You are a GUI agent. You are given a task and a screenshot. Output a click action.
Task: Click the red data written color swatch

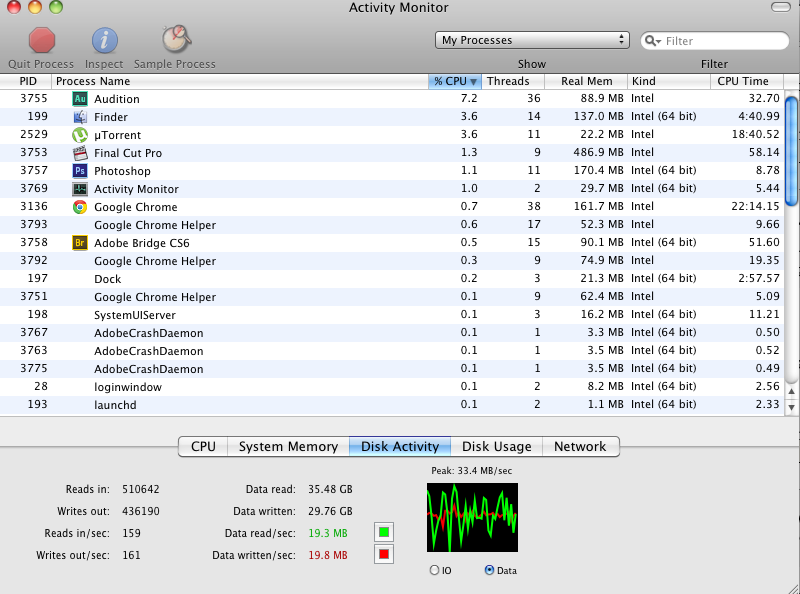tap(384, 555)
